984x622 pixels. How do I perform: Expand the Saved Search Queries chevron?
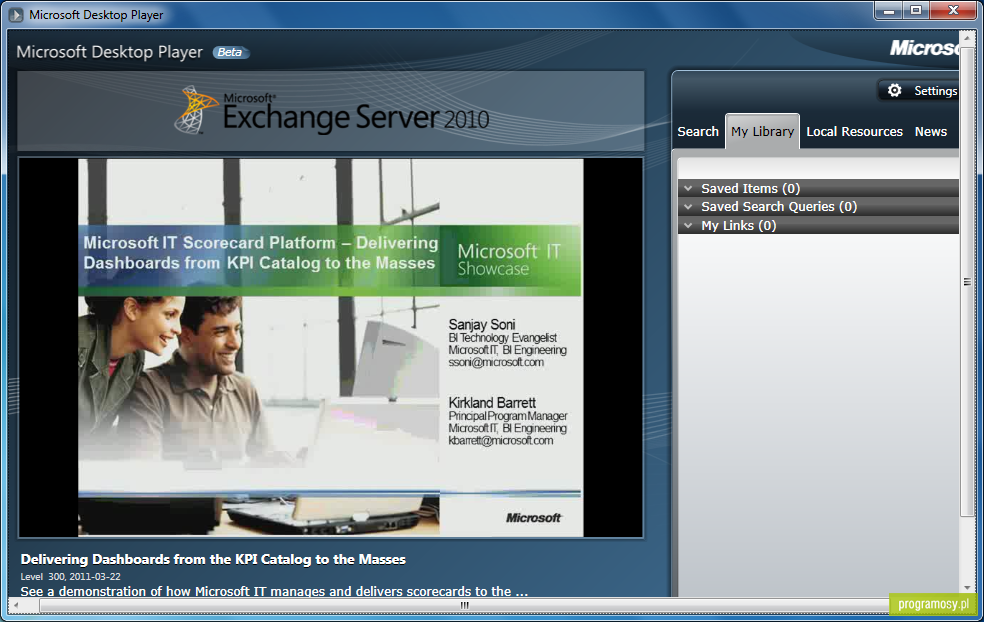click(688, 206)
